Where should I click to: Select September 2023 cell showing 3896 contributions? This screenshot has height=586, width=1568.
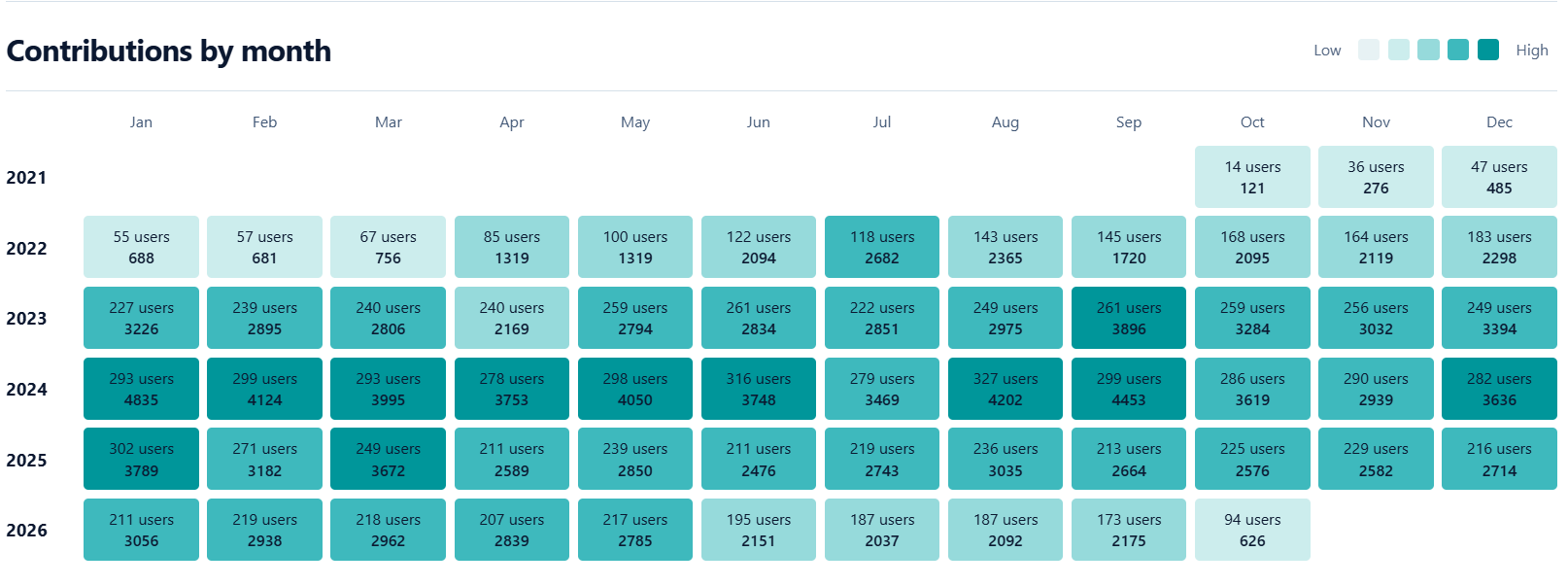point(1129,318)
